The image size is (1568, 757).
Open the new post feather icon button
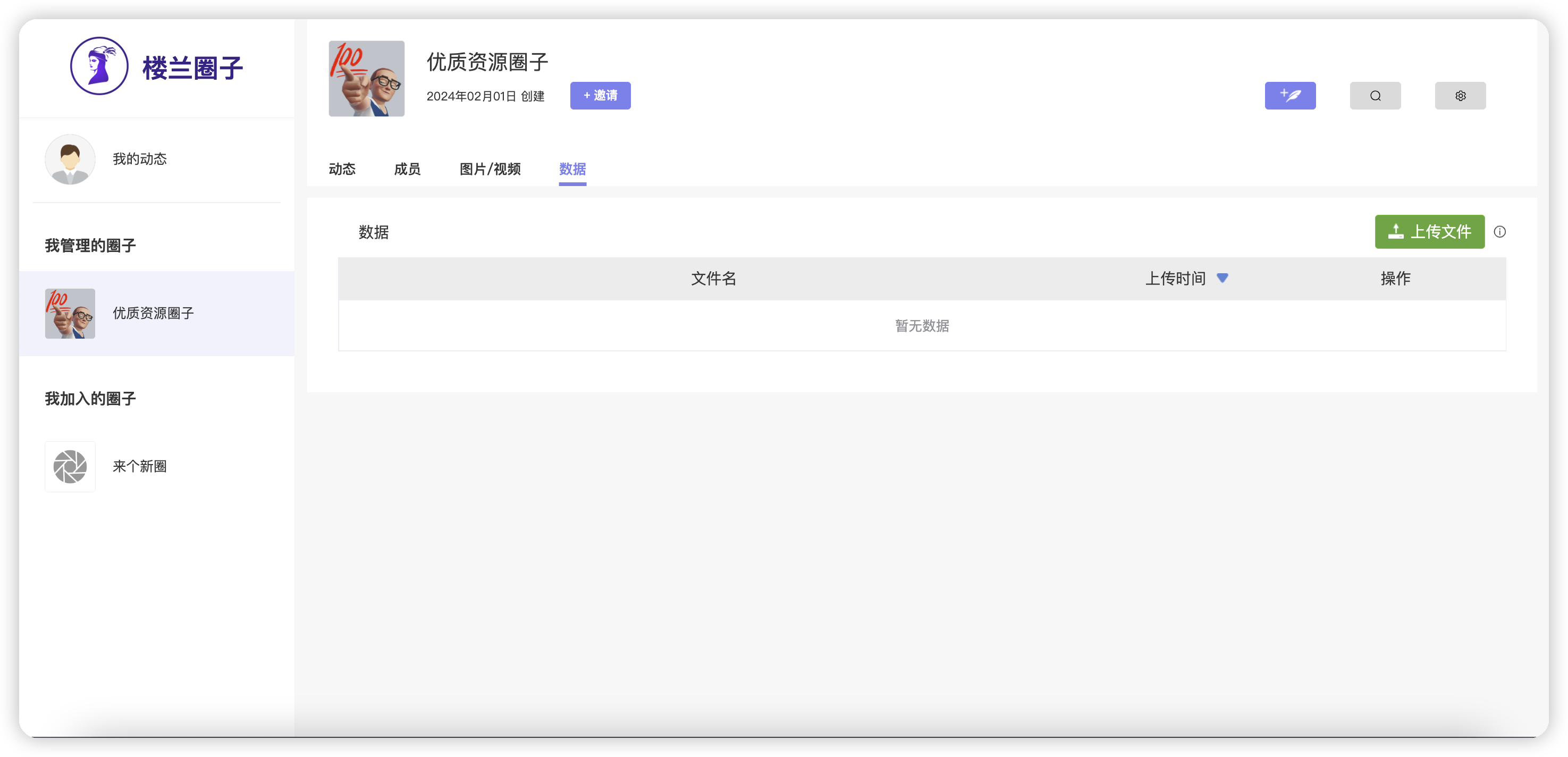point(1290,96)
